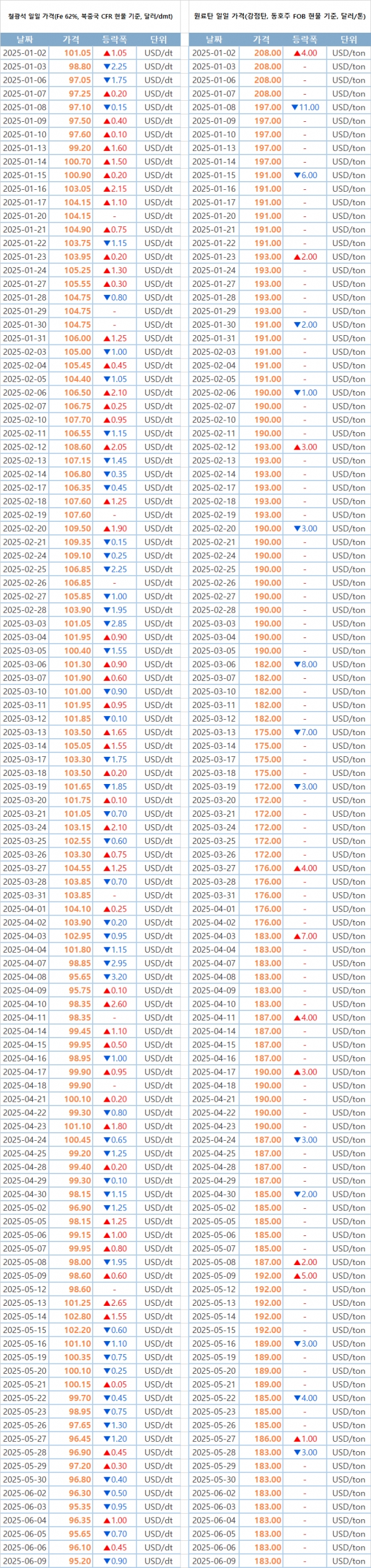Select the 단위 header in the coking coal table
This screenshot has height=1568, width=371.
(349, 40)
